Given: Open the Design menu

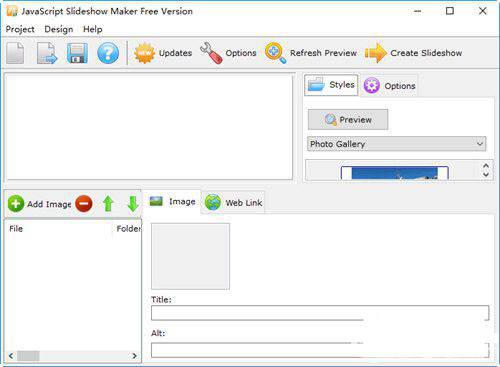Looking at the screenshot, I should [x=59, y=29].
